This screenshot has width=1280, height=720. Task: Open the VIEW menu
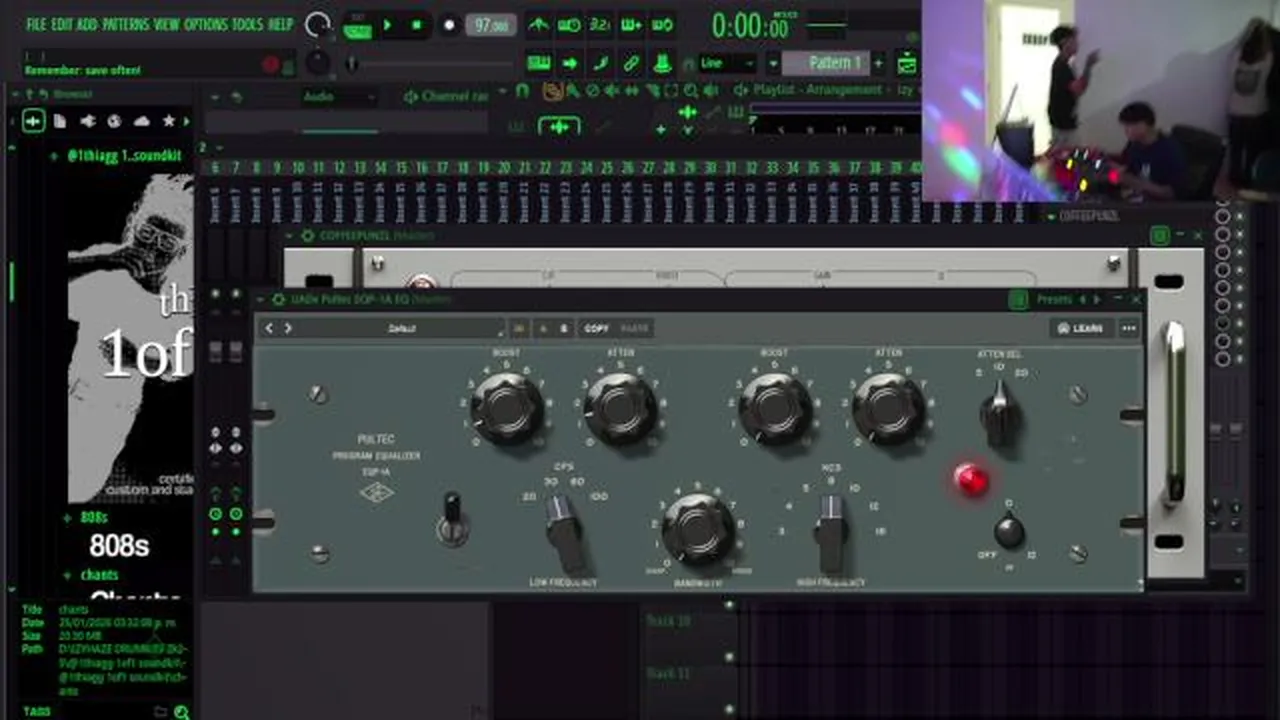(167, 24)
